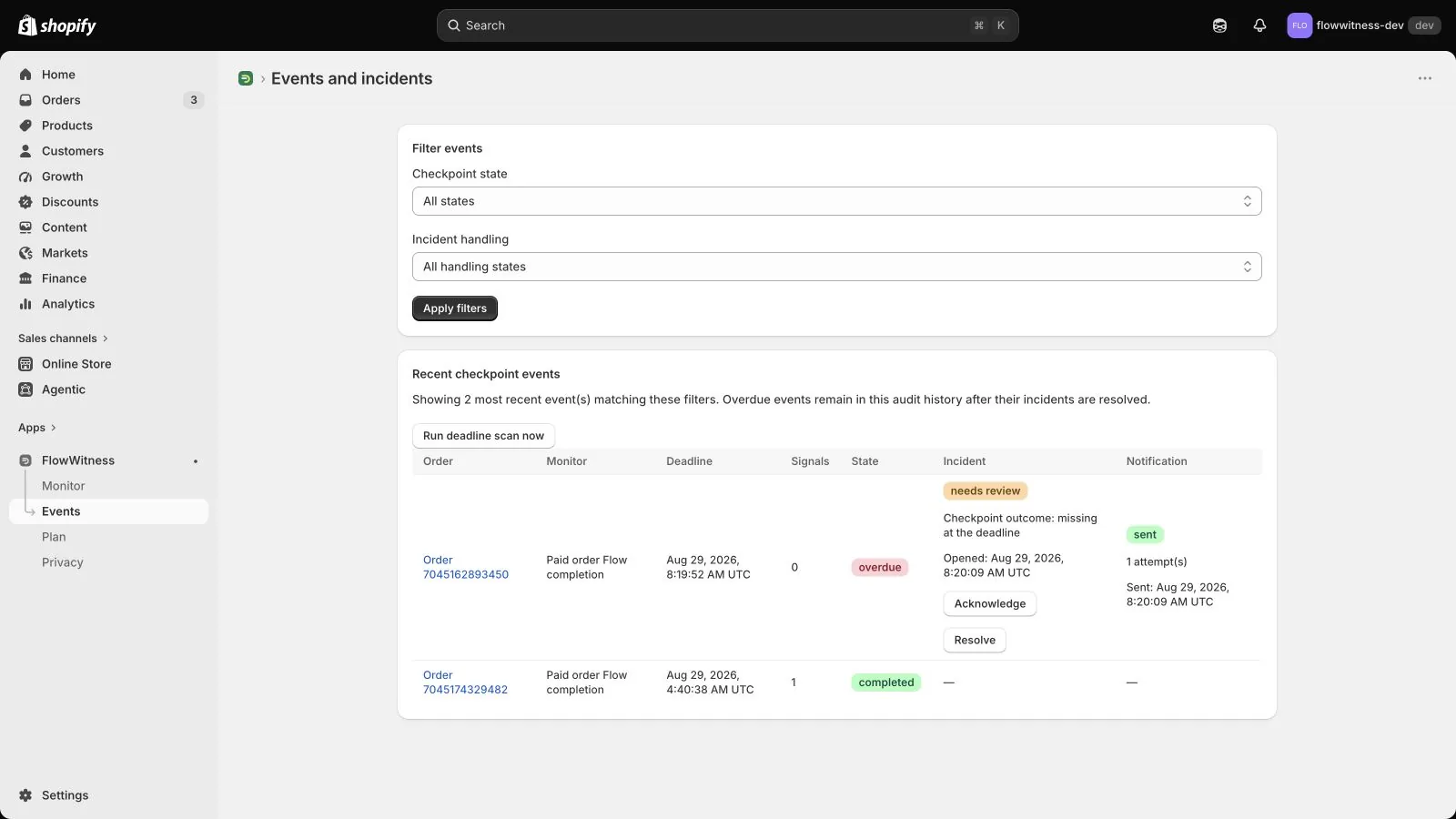The image size is (1456, 819).
Task: Open the notifications bell icon
Action: pos(1259,25)
